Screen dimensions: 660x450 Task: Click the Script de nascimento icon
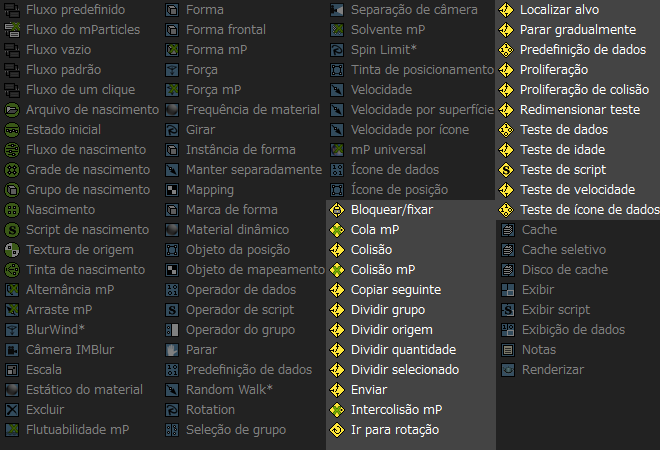click(12, 230)
